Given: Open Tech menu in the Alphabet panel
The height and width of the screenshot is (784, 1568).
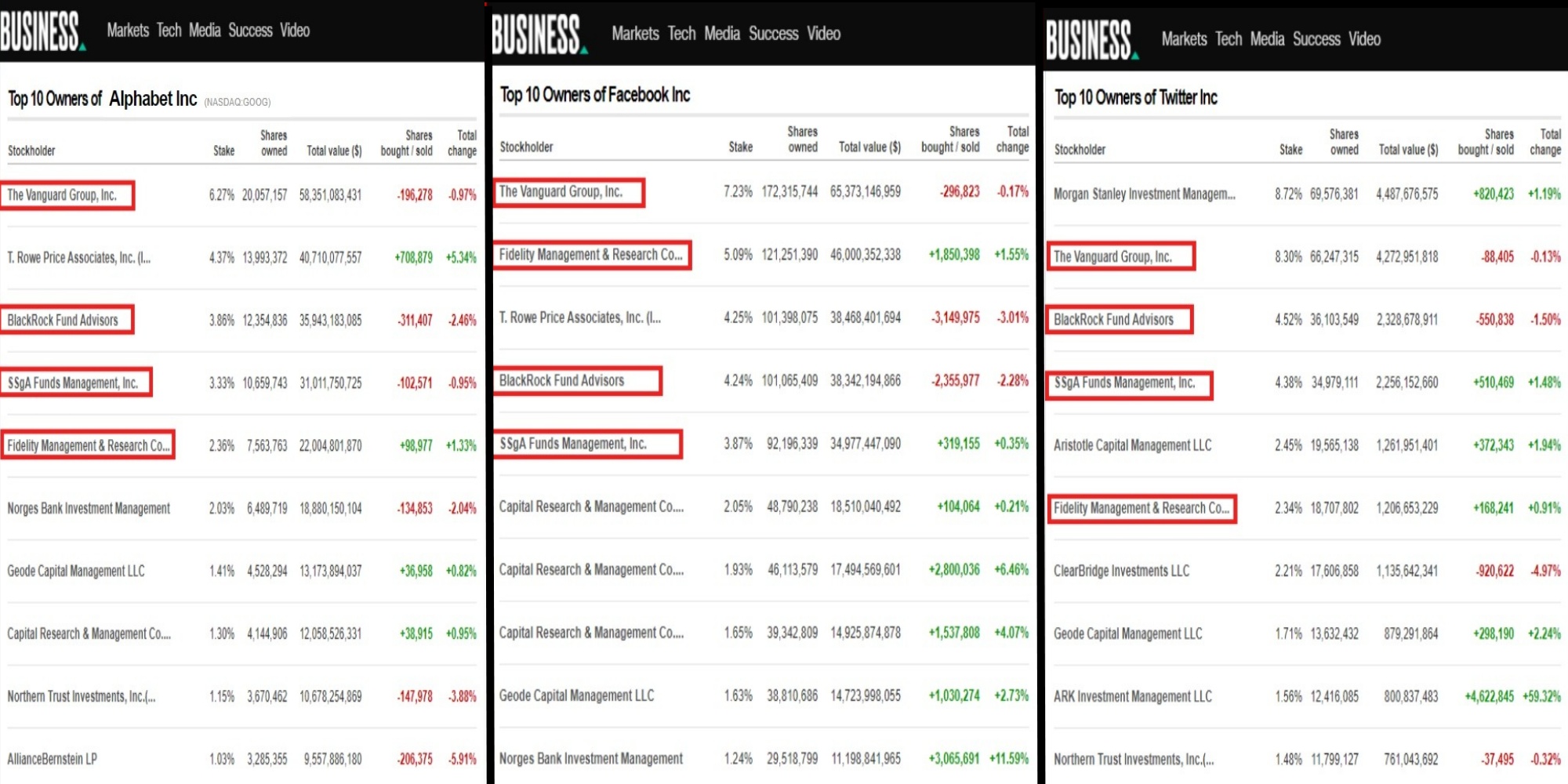Looking at the screenshot, I should (169, 31).
